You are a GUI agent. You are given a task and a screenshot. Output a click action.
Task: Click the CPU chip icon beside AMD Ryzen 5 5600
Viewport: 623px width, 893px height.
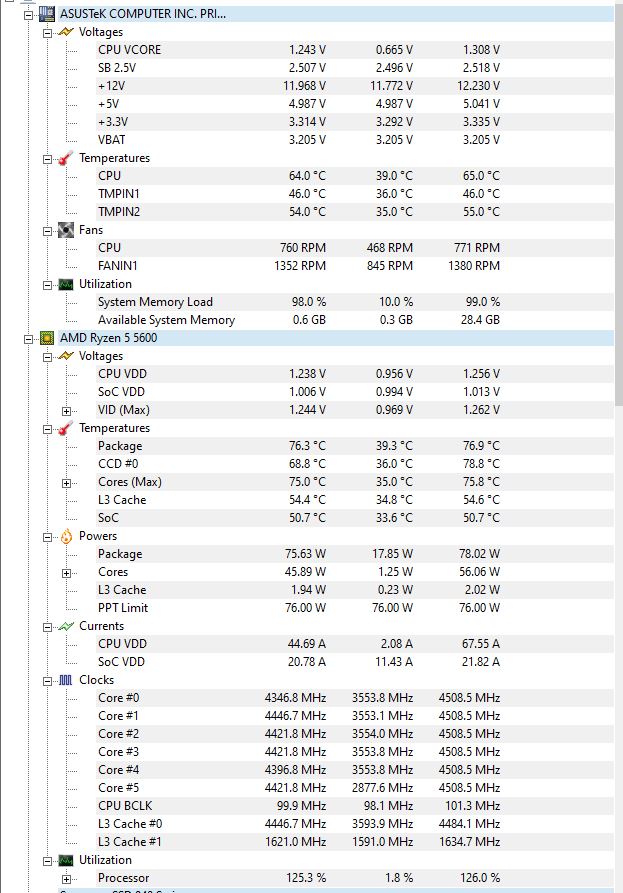pos(47,338)
